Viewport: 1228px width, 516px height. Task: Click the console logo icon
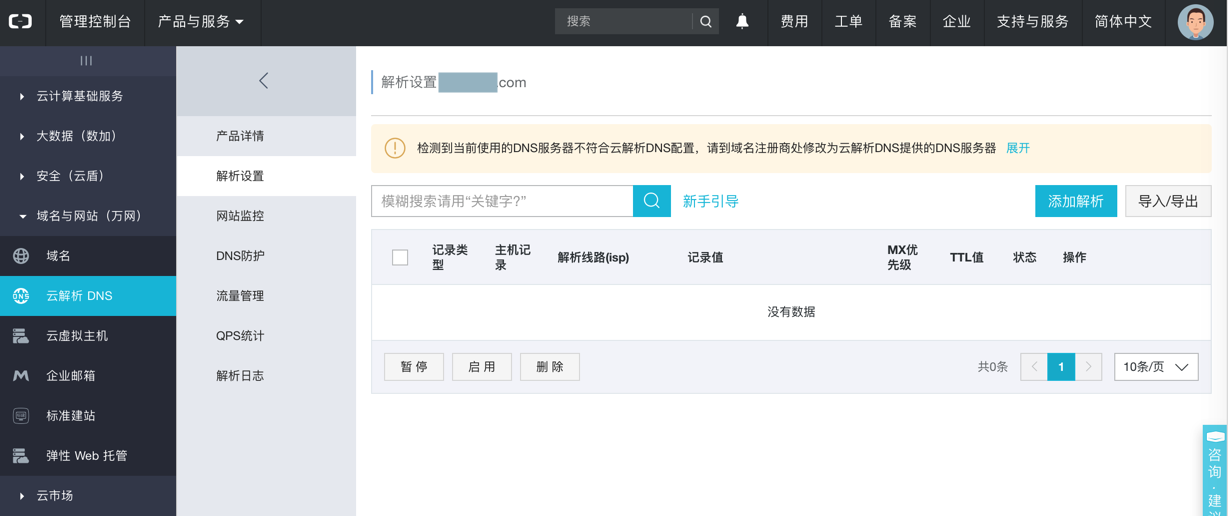(x=21, y=21)
